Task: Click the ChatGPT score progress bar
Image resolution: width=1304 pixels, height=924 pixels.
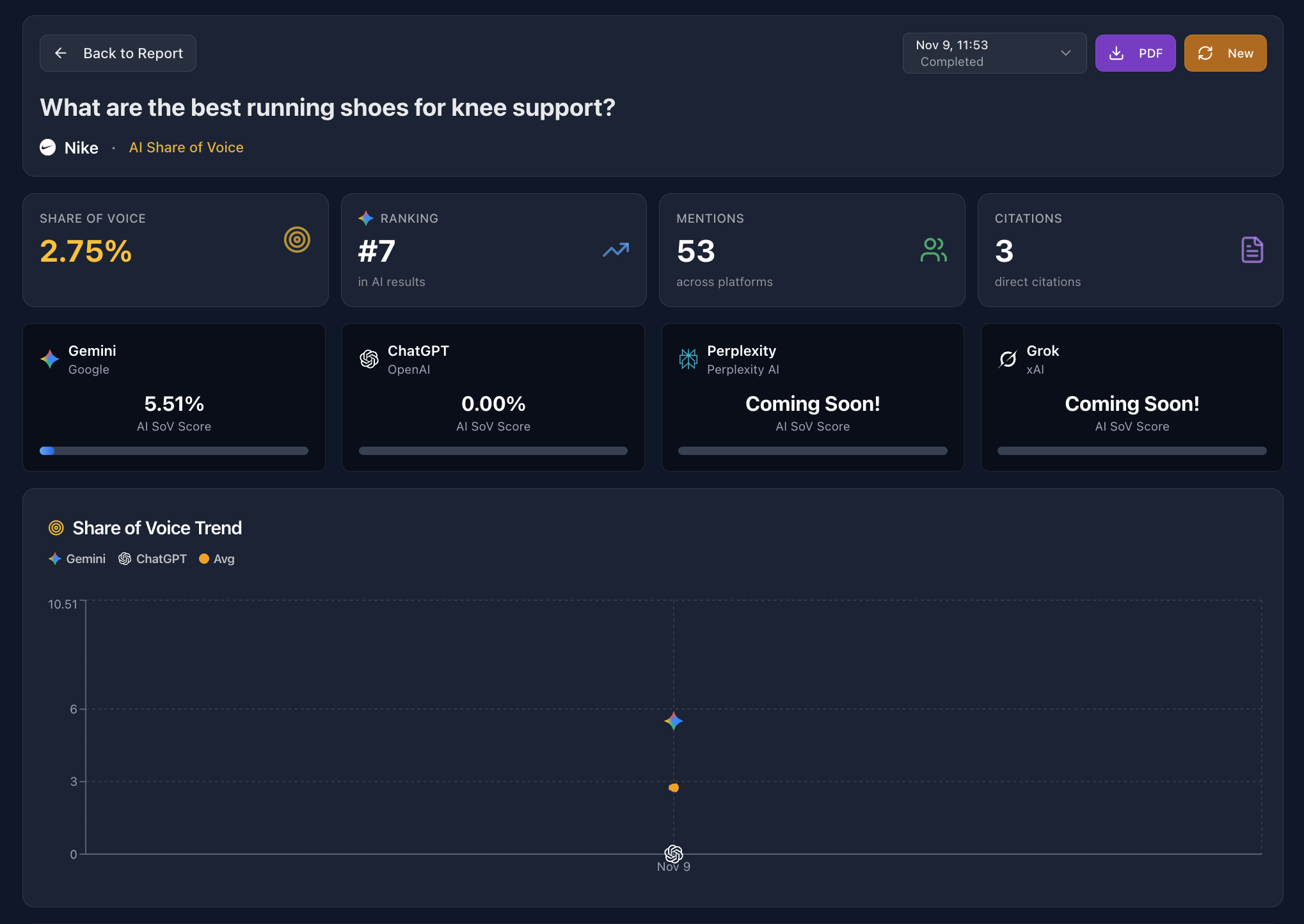Action: (493, 451)
